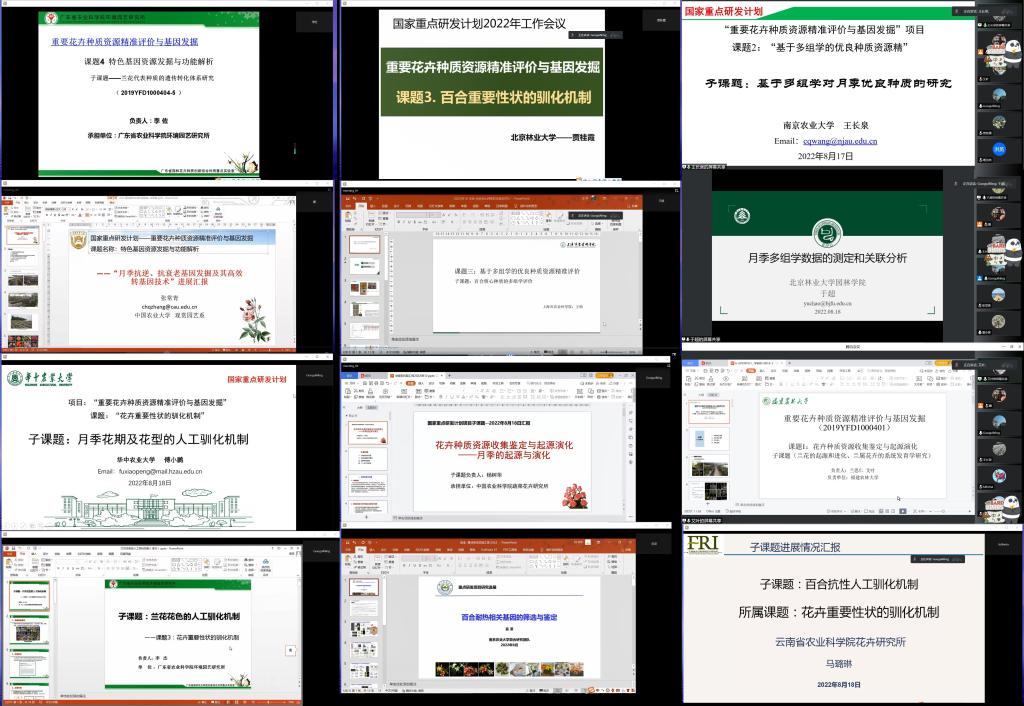Click the 华中农业大学 logo
This screenshot has height=706, width=1024.
[x=40, y=378]
